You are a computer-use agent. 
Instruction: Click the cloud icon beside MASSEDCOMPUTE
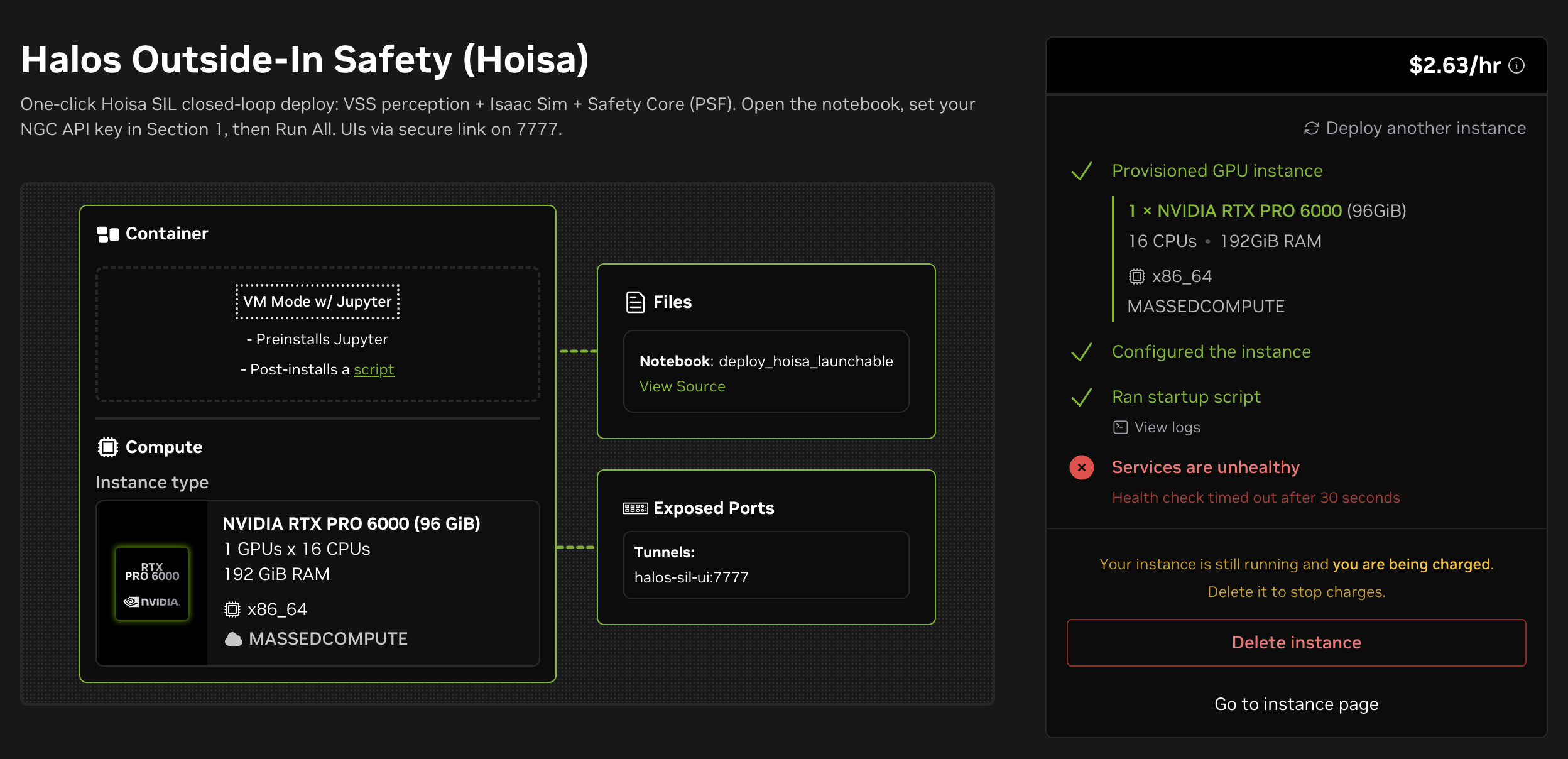pos(234,639)
